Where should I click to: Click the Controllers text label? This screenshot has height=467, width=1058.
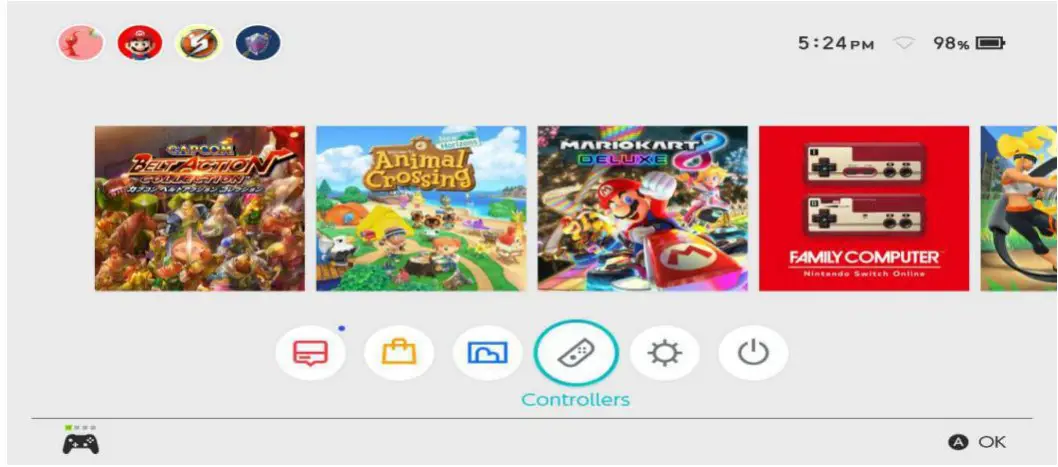(576, 400)
